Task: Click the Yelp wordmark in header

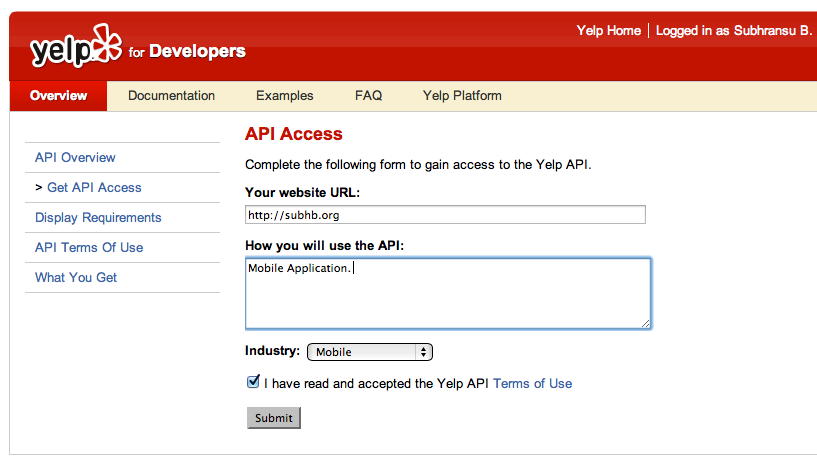Action: point(61,52)
